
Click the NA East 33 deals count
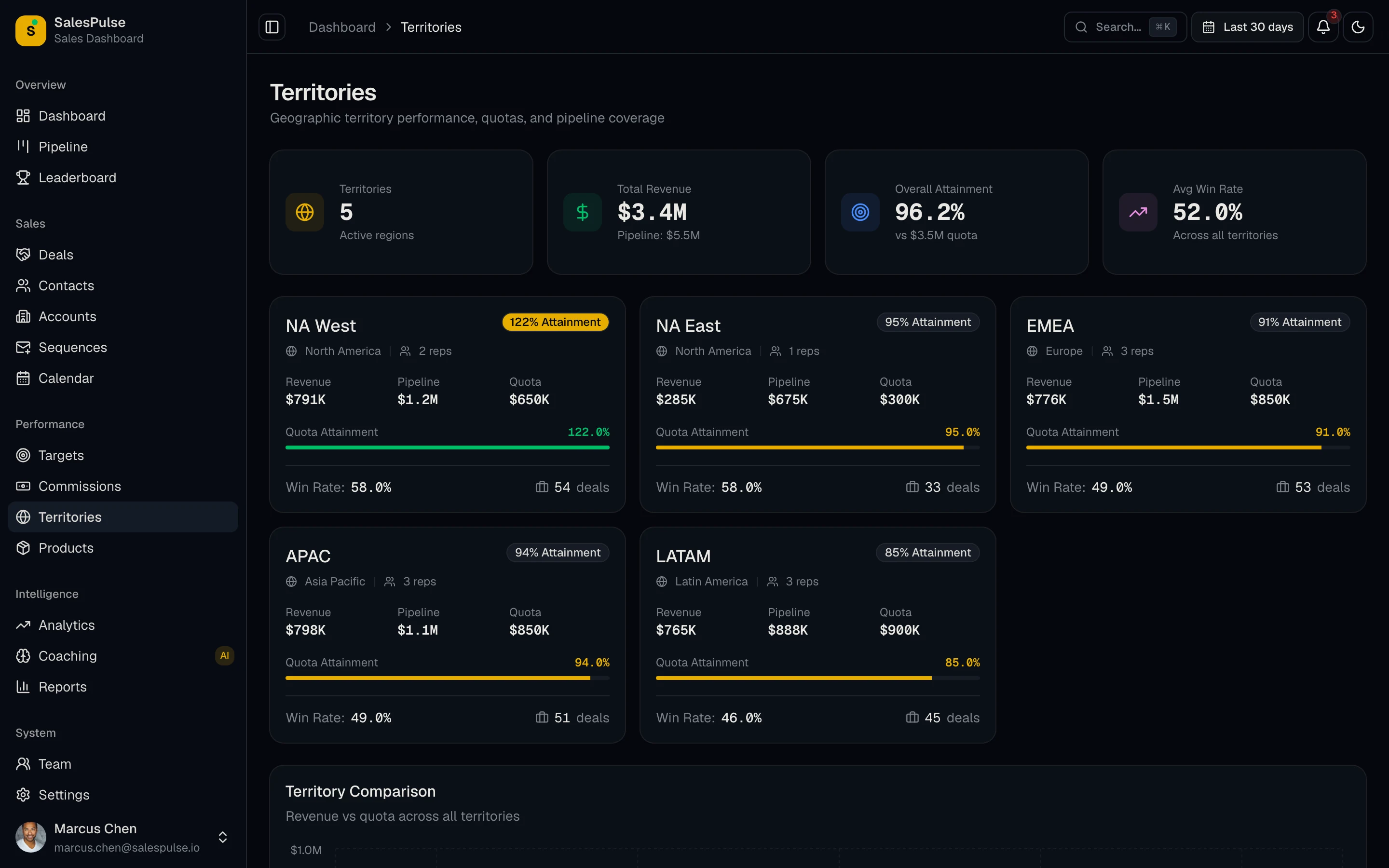(x=942, y=488)
